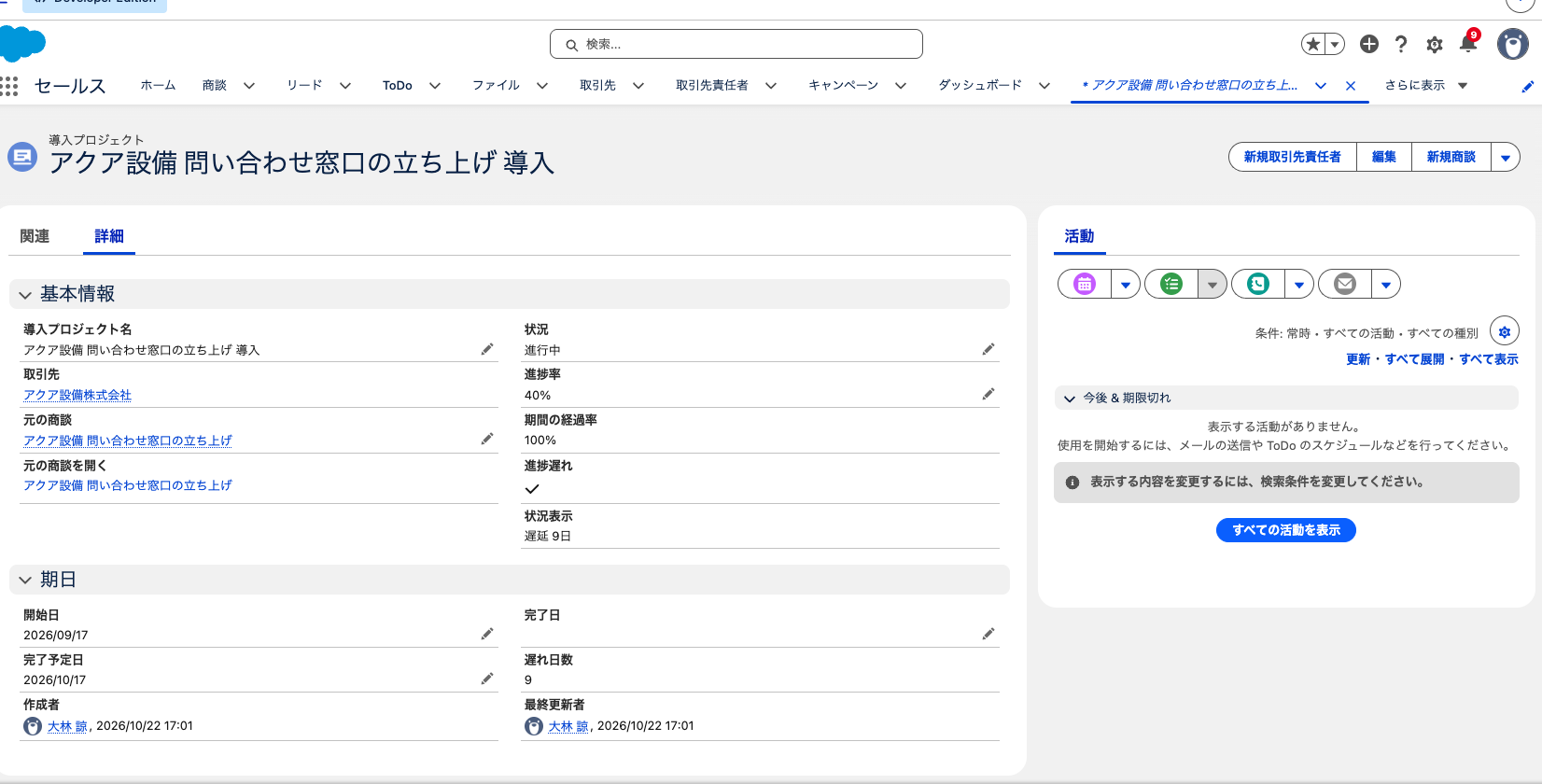
Task: Click the new event calendar icon
Action: coord(1085,284)
